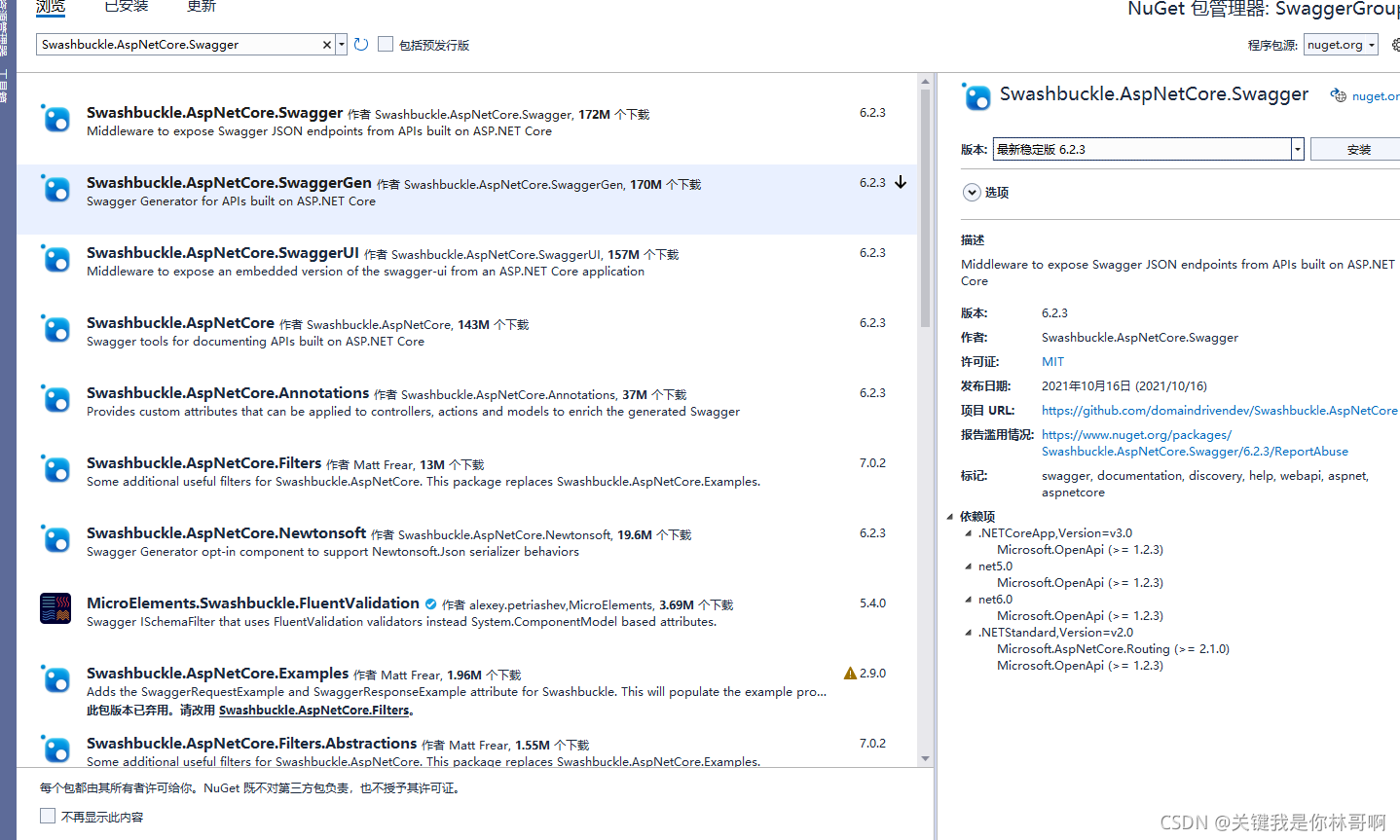Screen dimensions: 1400x840
Task: Switch to the Updates tab
Action: pos(202,6)
